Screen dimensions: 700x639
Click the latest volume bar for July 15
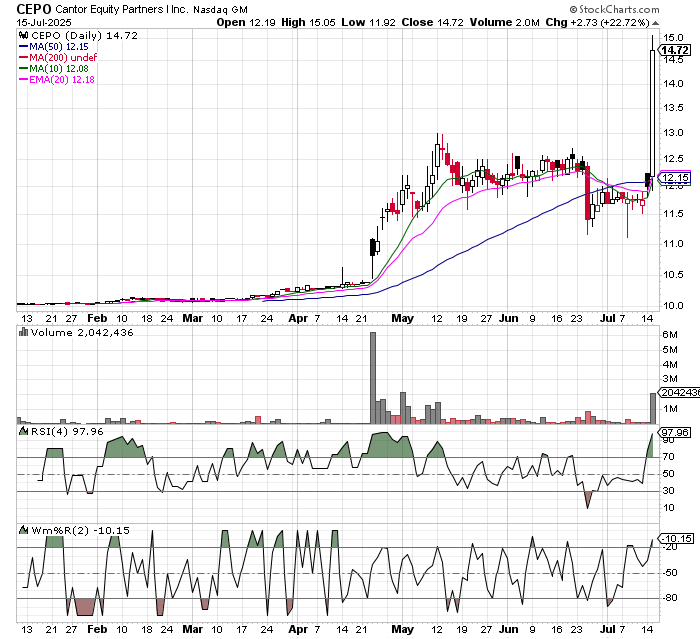pyautogui.click(x=653, y=408)
